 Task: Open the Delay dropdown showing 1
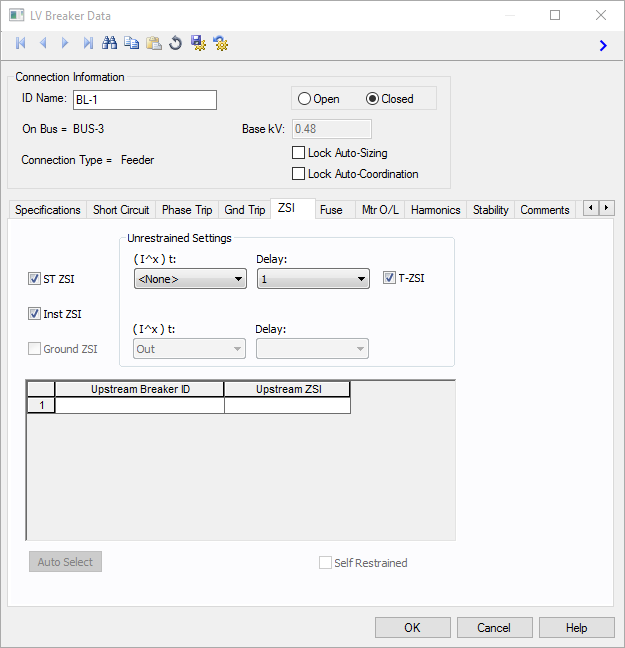coord(313,279)
